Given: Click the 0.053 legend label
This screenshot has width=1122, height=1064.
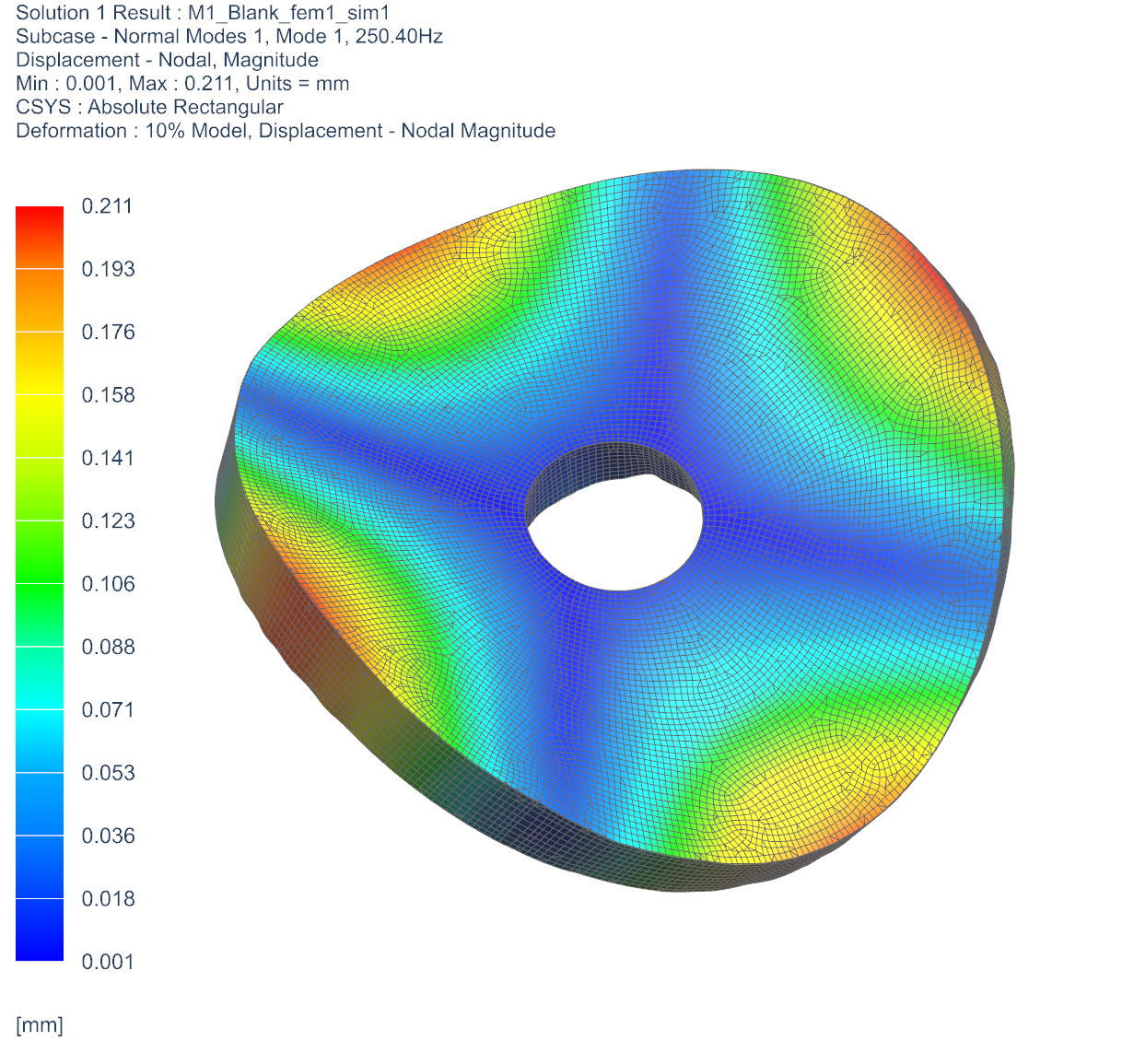Looking at the screenshot, I should (x=107, y=773).
